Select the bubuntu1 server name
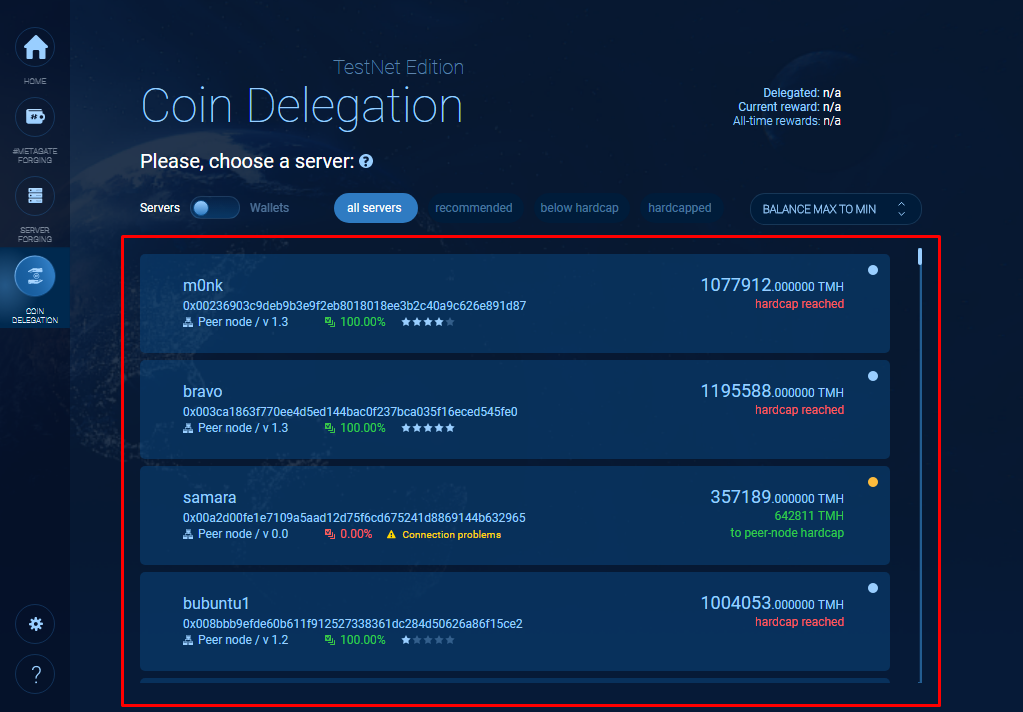Screen dimensions: 1023x712 pyautogui.click(x=216, y=603)
